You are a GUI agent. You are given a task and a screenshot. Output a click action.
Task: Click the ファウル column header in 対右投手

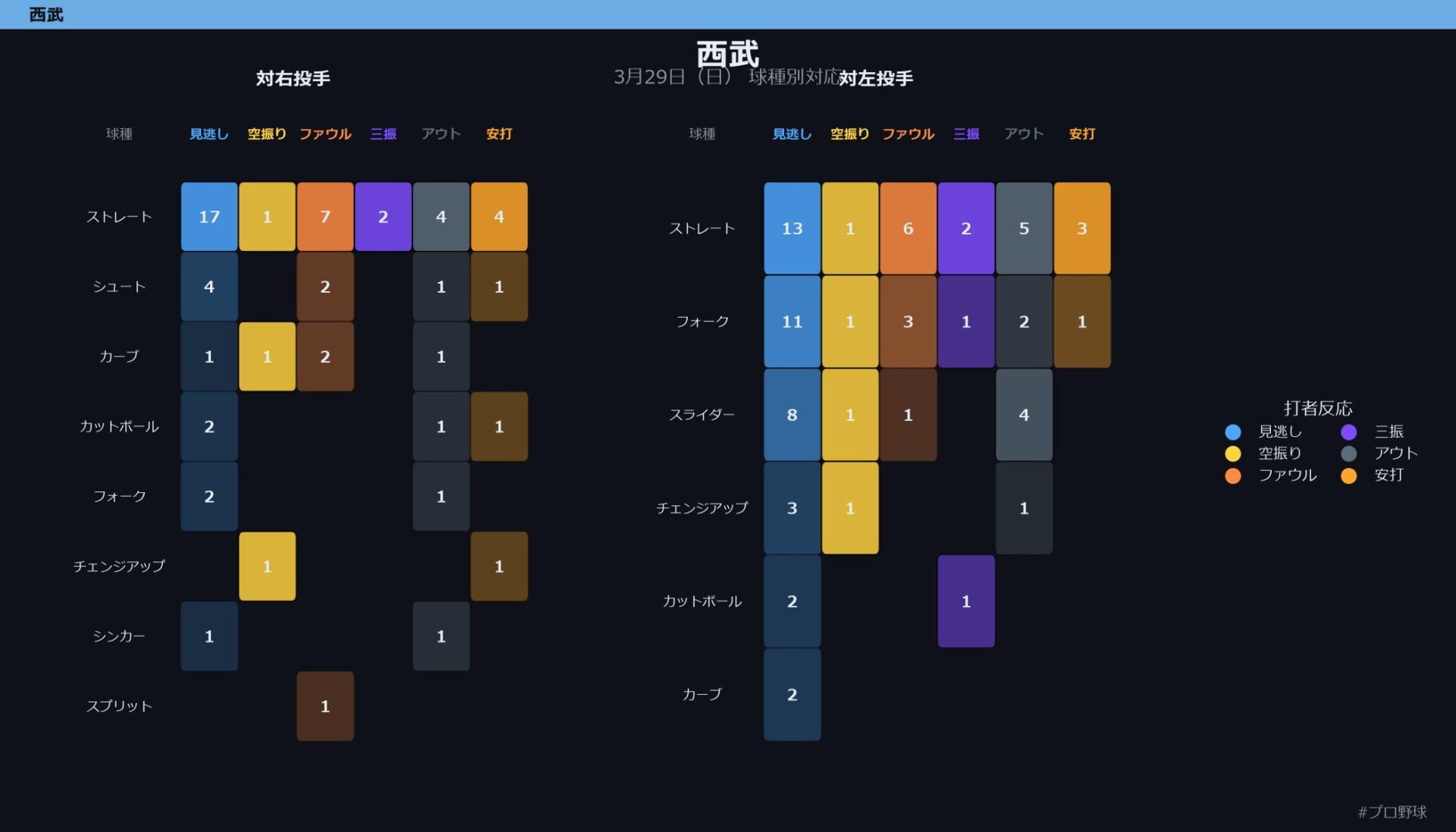(325, 133)
